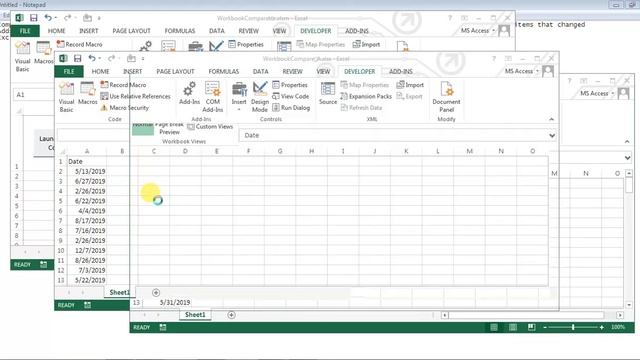Open Help in middle Excel window
Viewport: 640px width, 360px height.
coord(494,59)
